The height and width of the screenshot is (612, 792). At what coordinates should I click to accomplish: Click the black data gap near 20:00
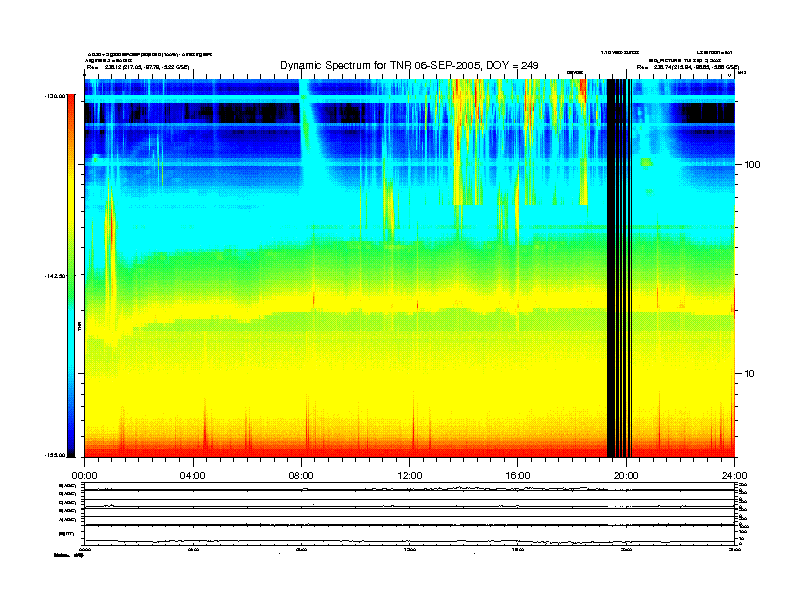[619, 268]
